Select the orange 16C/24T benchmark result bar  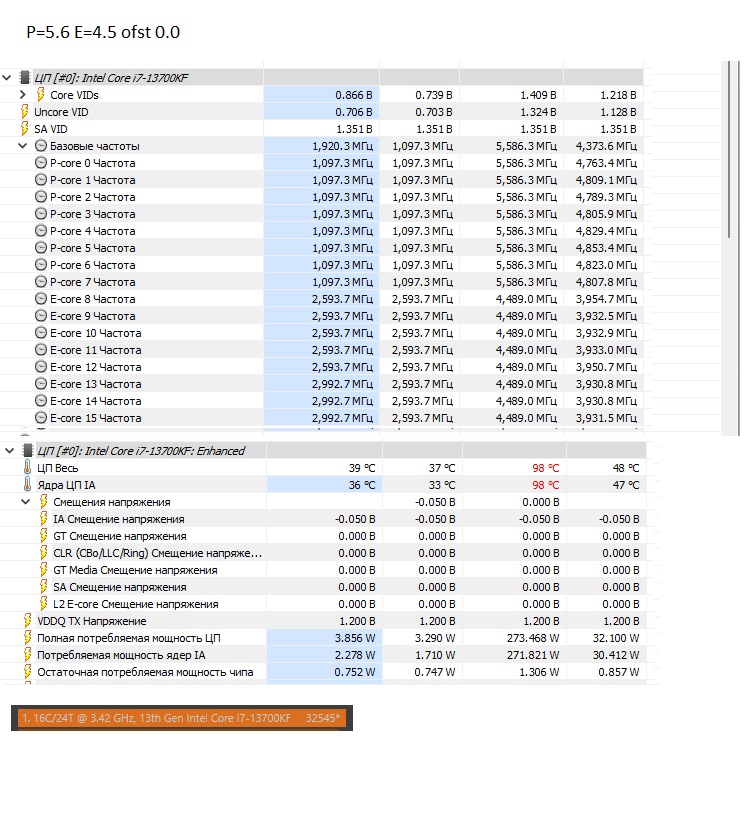[182, 718]
